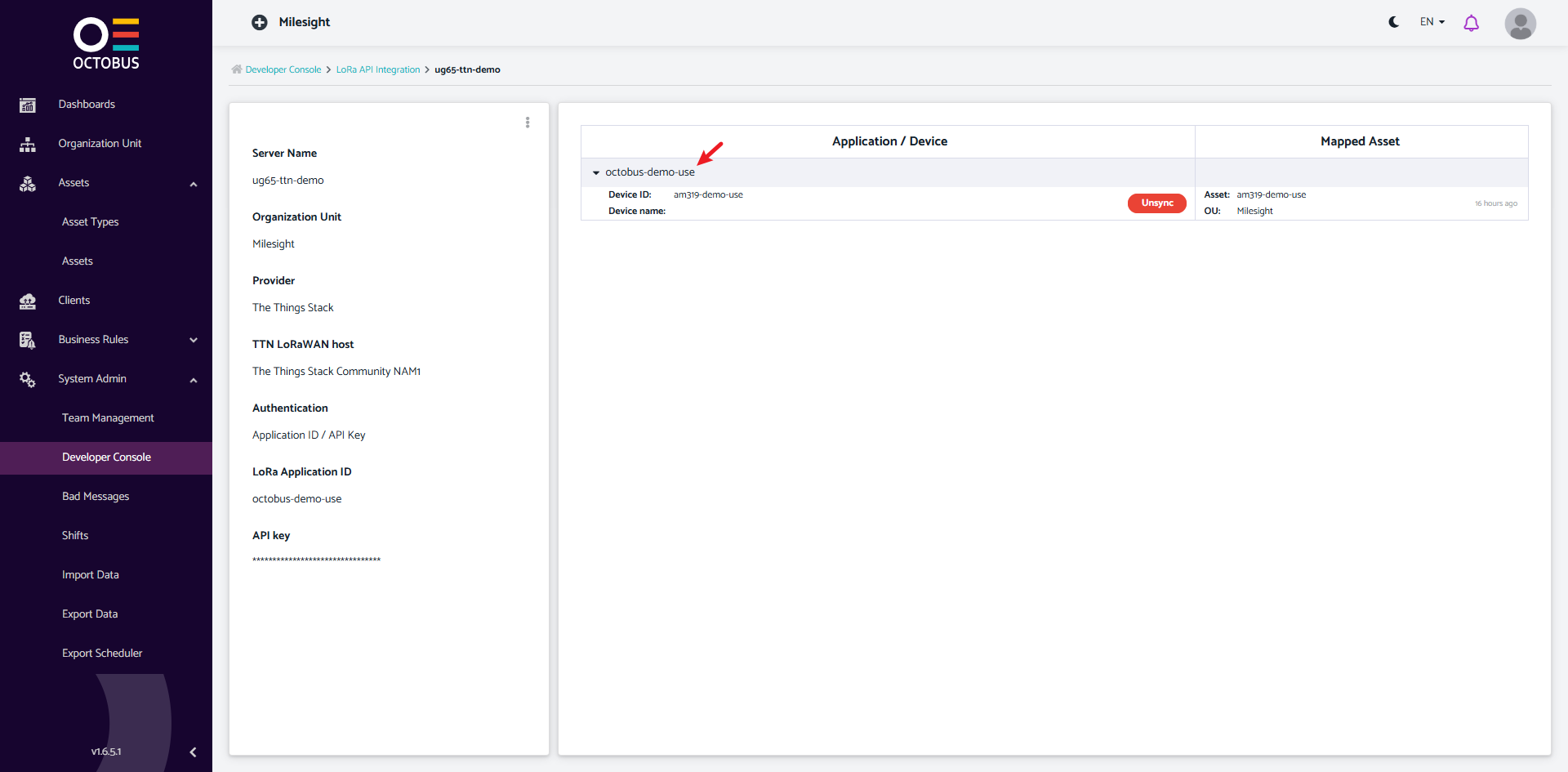This screenshot has height=772, width=1568.
Task: Open Assets submenu item
Action: point(78,261)
